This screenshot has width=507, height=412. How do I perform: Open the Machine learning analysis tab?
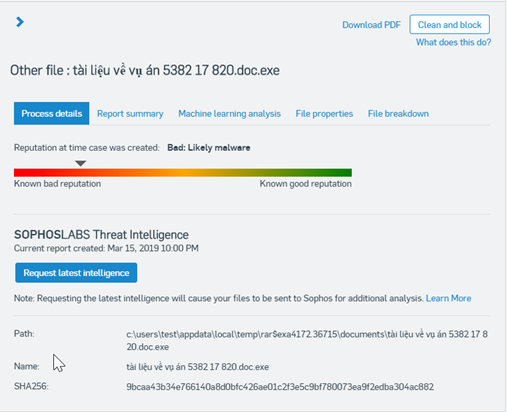229,114
